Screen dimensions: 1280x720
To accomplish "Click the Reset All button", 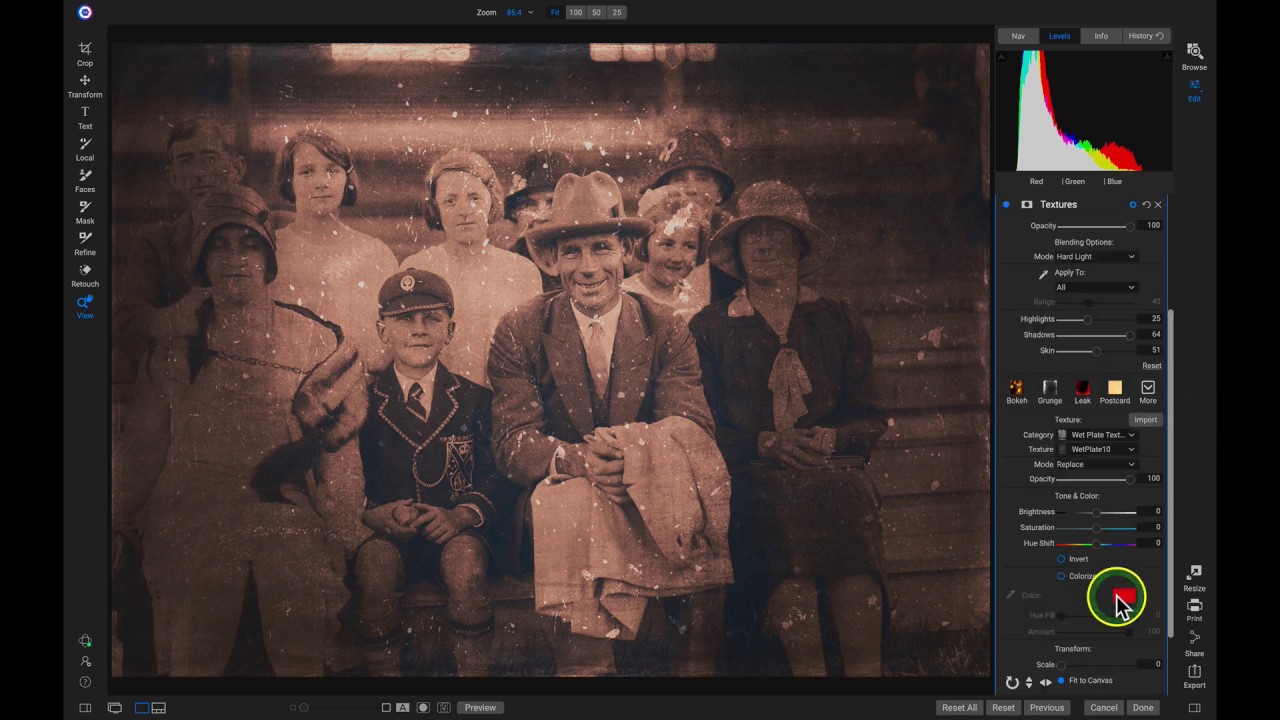I will [959, 707].
